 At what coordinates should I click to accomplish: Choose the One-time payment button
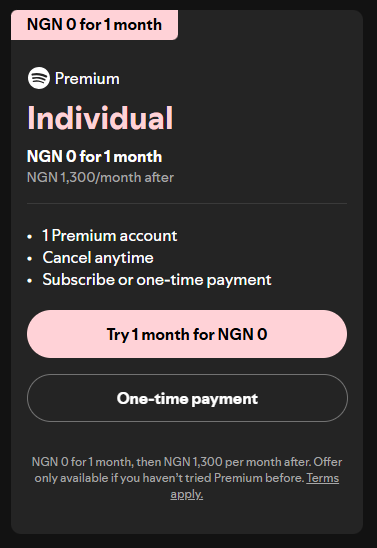[x=187, y=398]
